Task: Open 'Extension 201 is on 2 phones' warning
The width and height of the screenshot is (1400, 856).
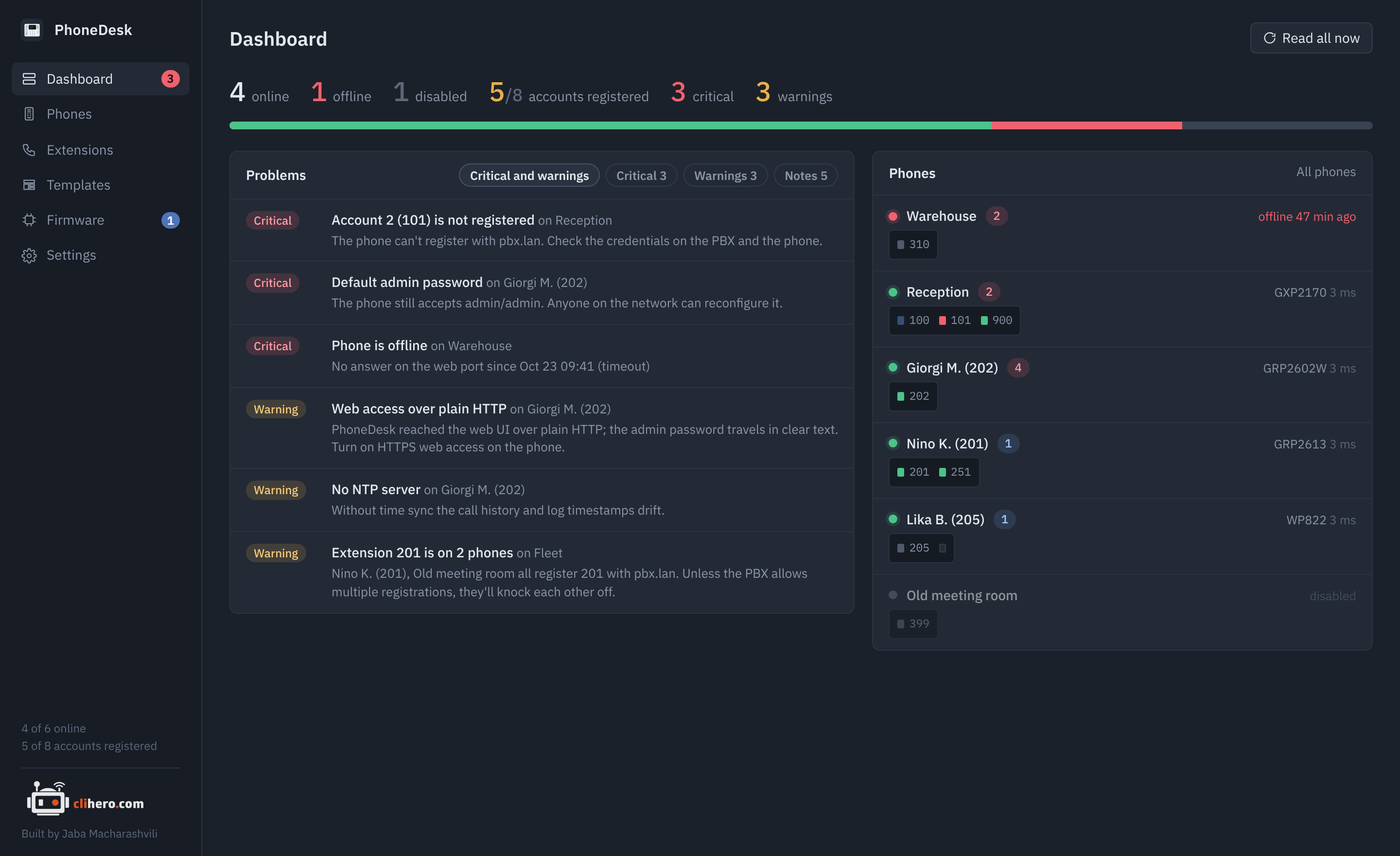Action: [542, 572]
